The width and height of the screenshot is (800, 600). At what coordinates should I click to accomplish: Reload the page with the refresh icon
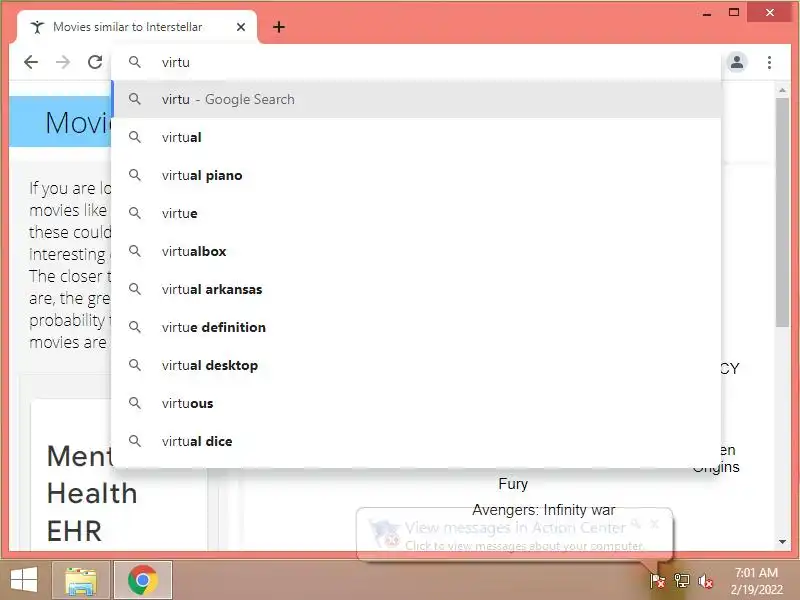pos(95,62)
